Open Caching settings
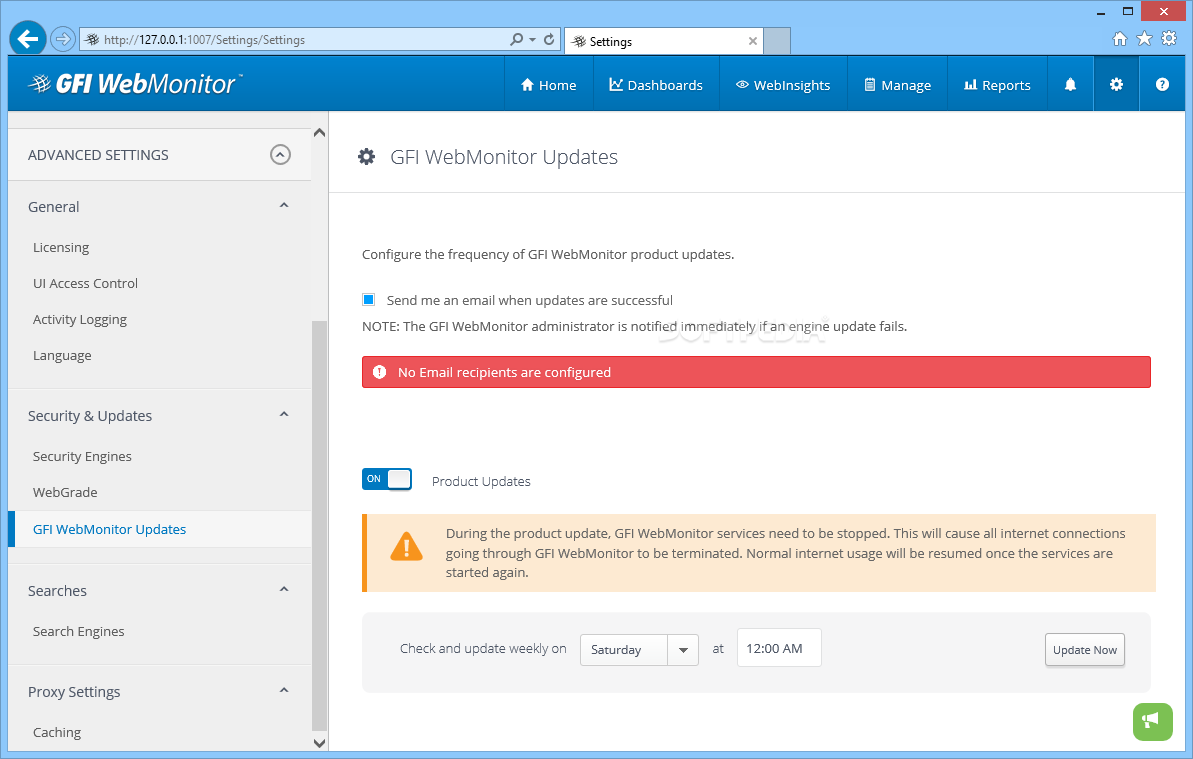1193x759 pixels. click(57, 732)
